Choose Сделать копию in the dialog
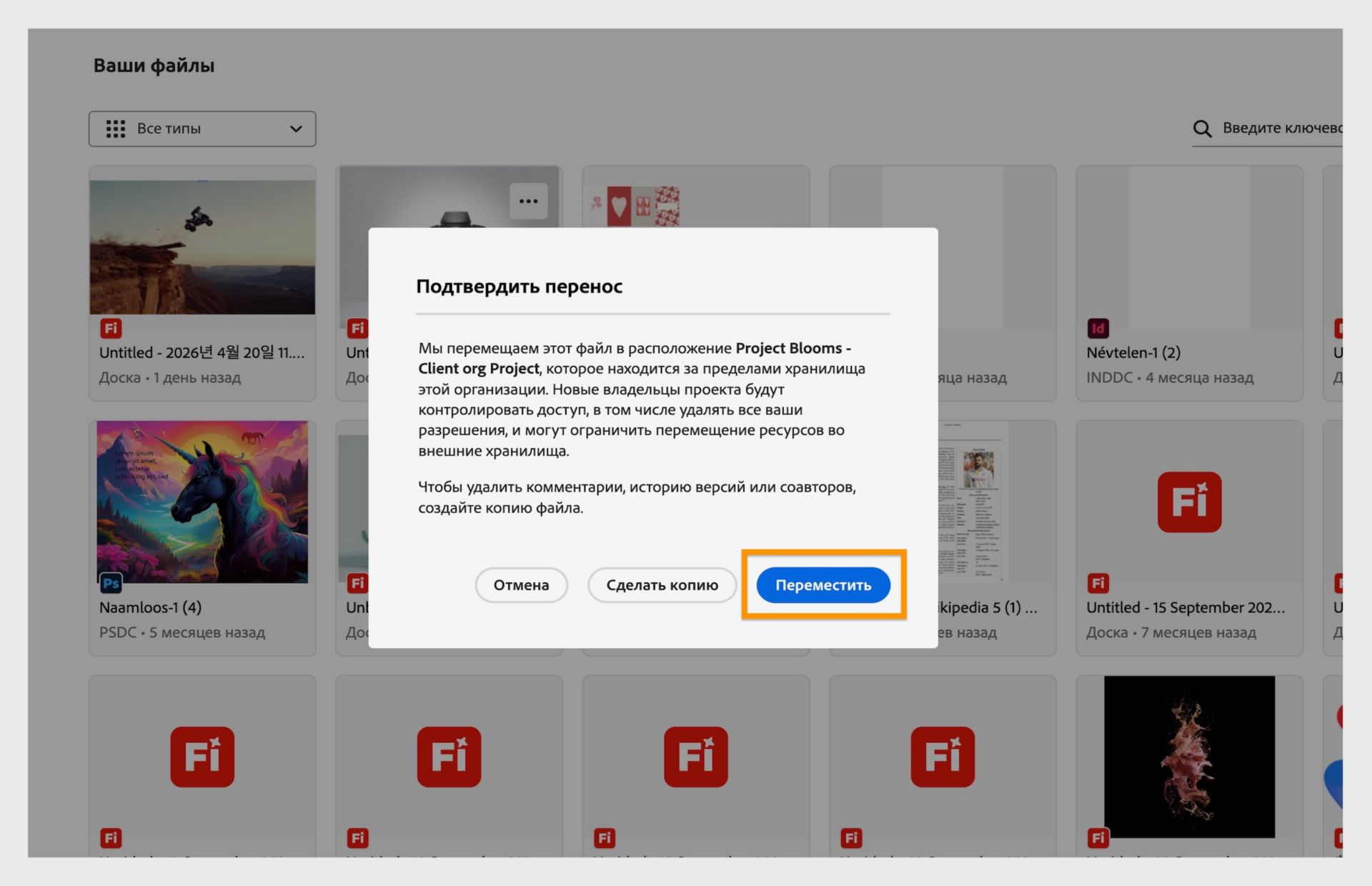 click(x=662, y=585)
